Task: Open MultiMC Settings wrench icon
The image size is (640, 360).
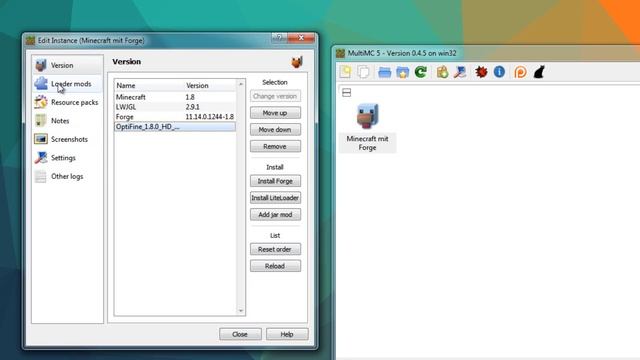Action: tap(460, 72)
